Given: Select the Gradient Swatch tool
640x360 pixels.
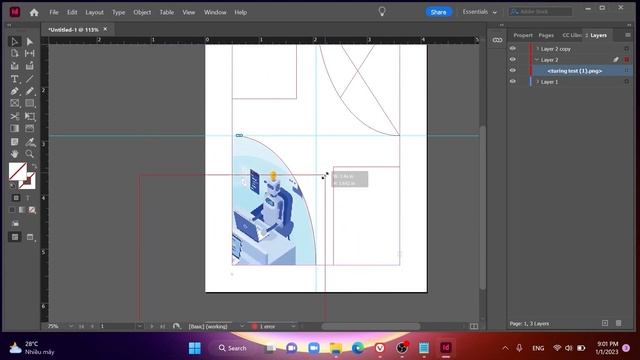Looking at the screenshot, I should (x=14, y=129).
